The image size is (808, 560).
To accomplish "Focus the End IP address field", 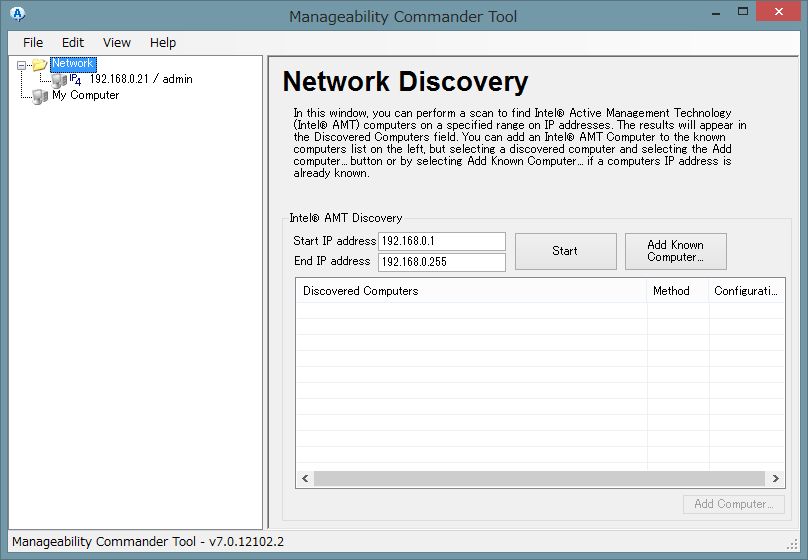I will tap(442, 262).
